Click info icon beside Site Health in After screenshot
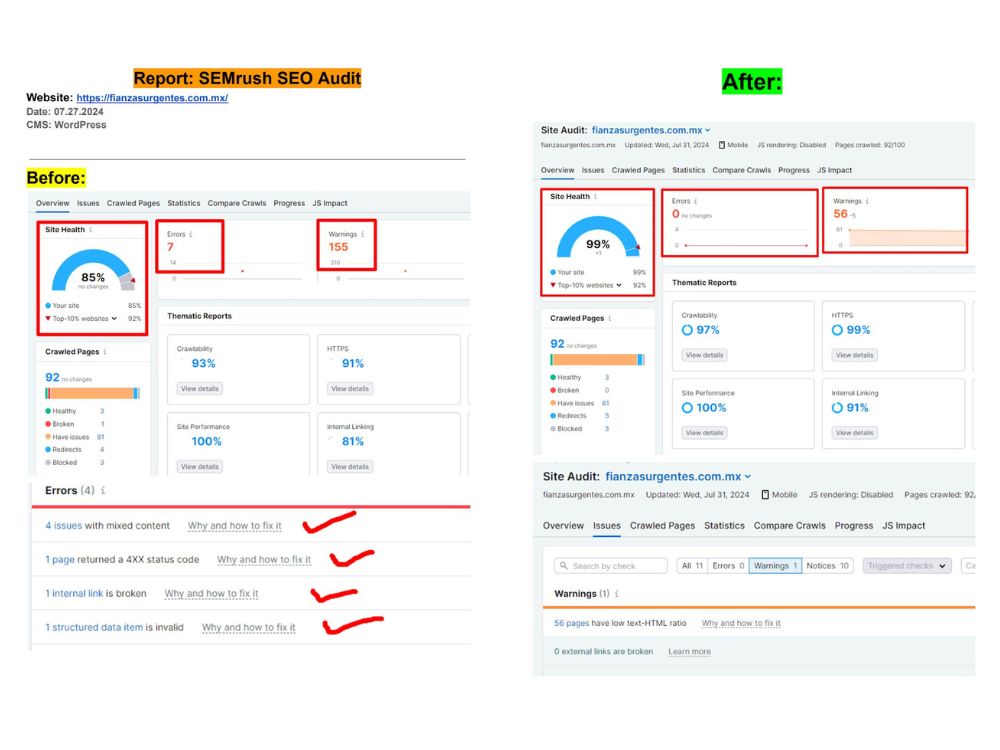 point(596,196)
